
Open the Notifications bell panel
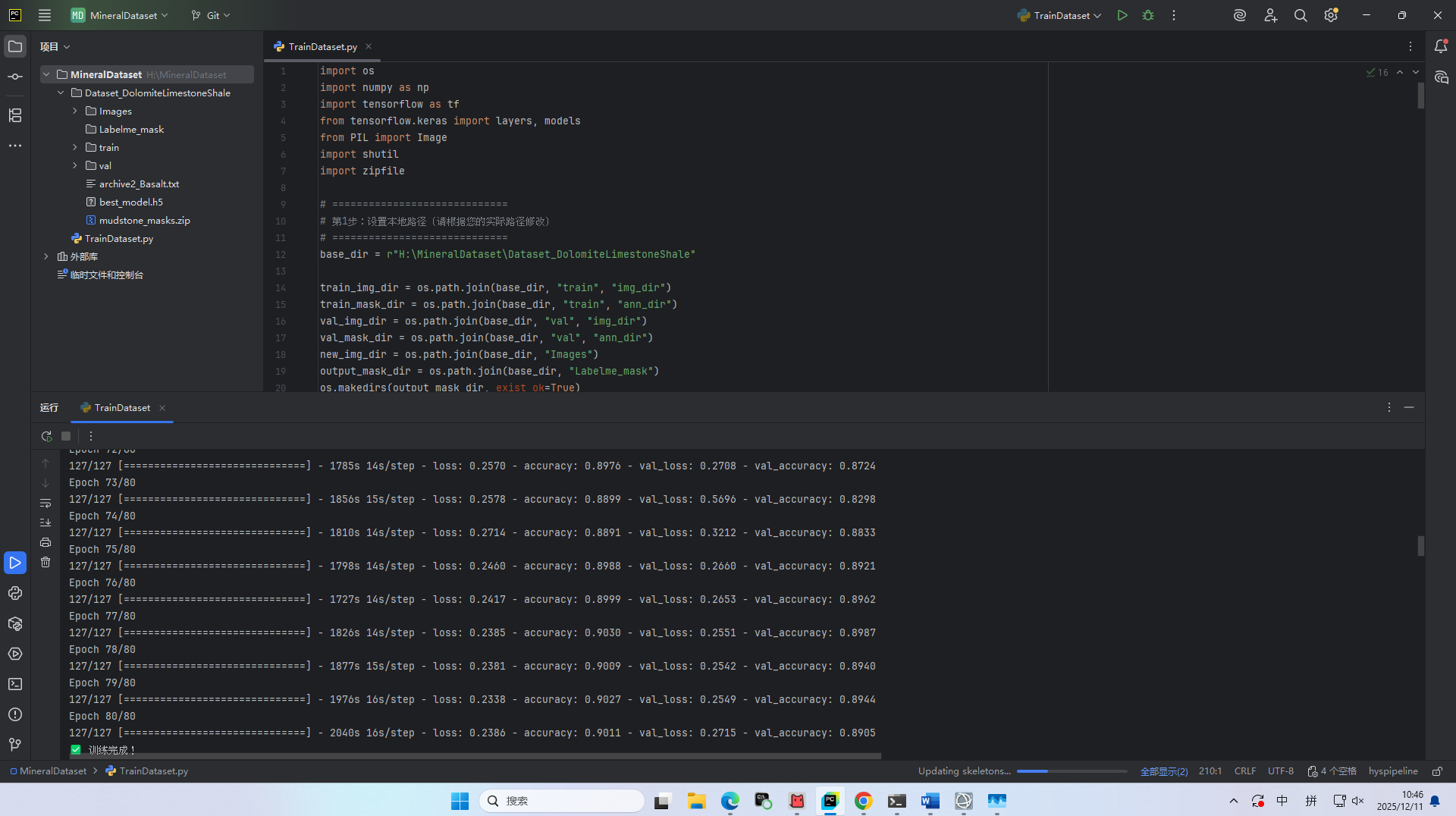click(x=1441, y=46)
